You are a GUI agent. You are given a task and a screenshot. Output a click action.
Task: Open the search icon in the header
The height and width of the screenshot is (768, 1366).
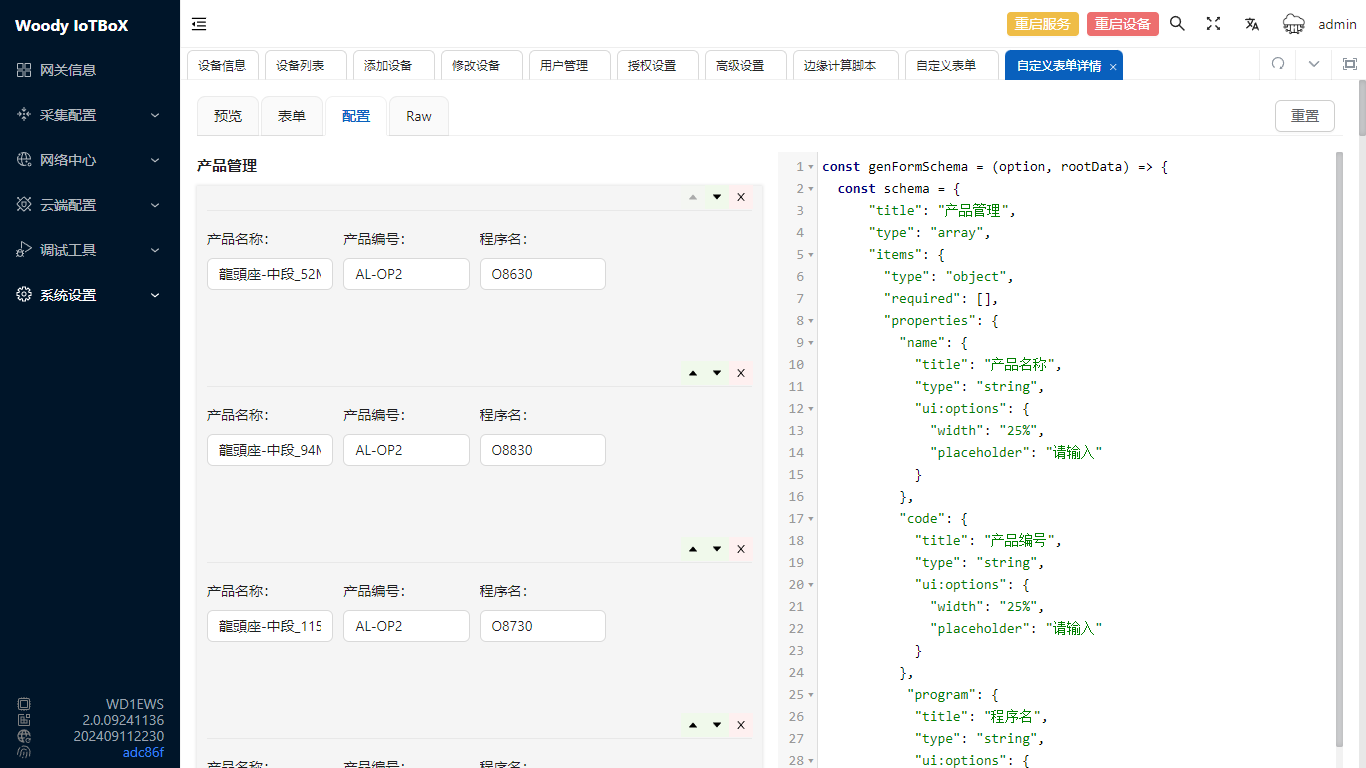point(1177,24)
